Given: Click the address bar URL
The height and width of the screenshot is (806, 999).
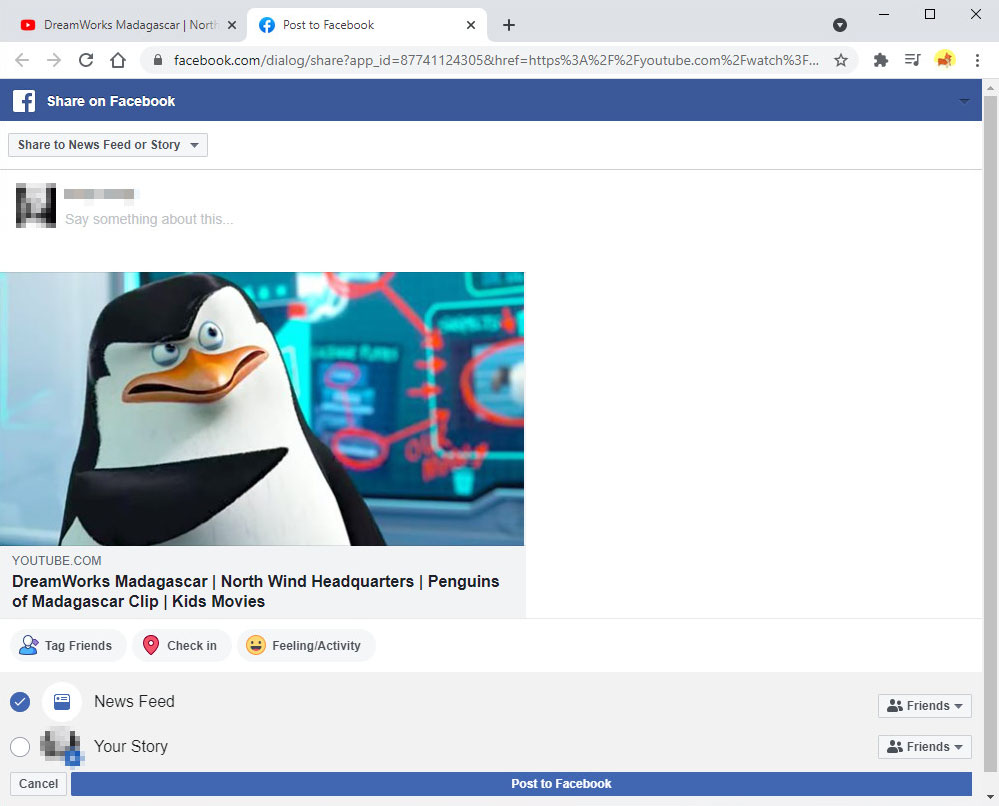Looking at the screenshot, I should coord(496,60).
